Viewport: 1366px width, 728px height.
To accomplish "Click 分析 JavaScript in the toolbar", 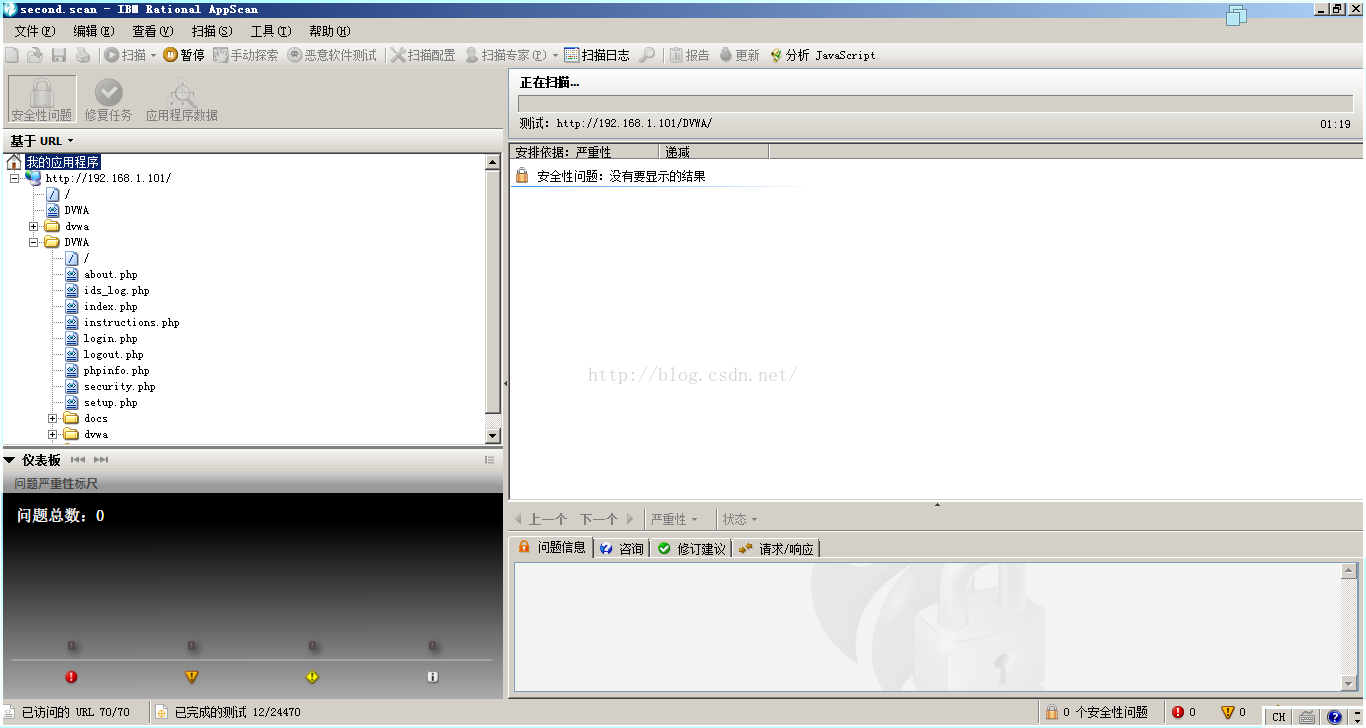I will [822, 55].
